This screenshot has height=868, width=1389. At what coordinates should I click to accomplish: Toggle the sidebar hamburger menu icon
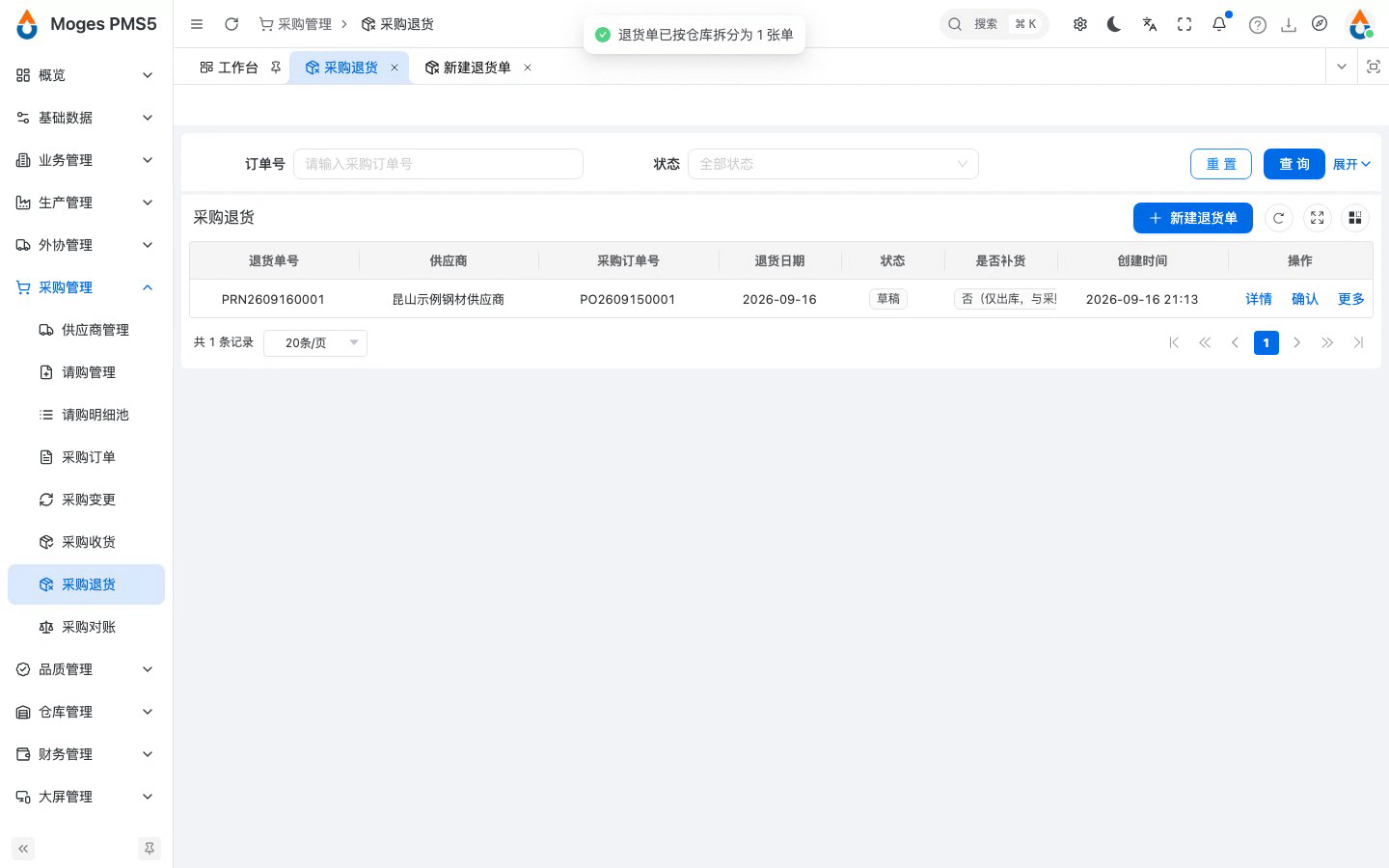(197, 24)
